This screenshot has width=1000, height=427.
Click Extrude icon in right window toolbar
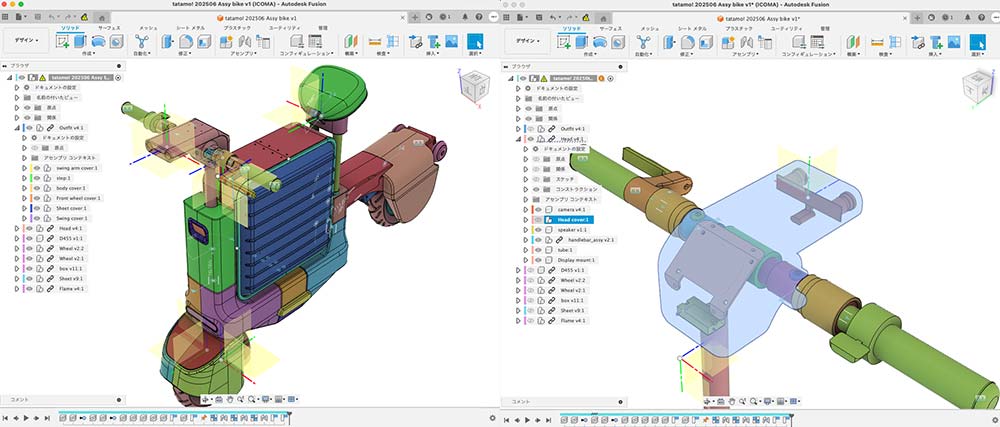[581, 42]
